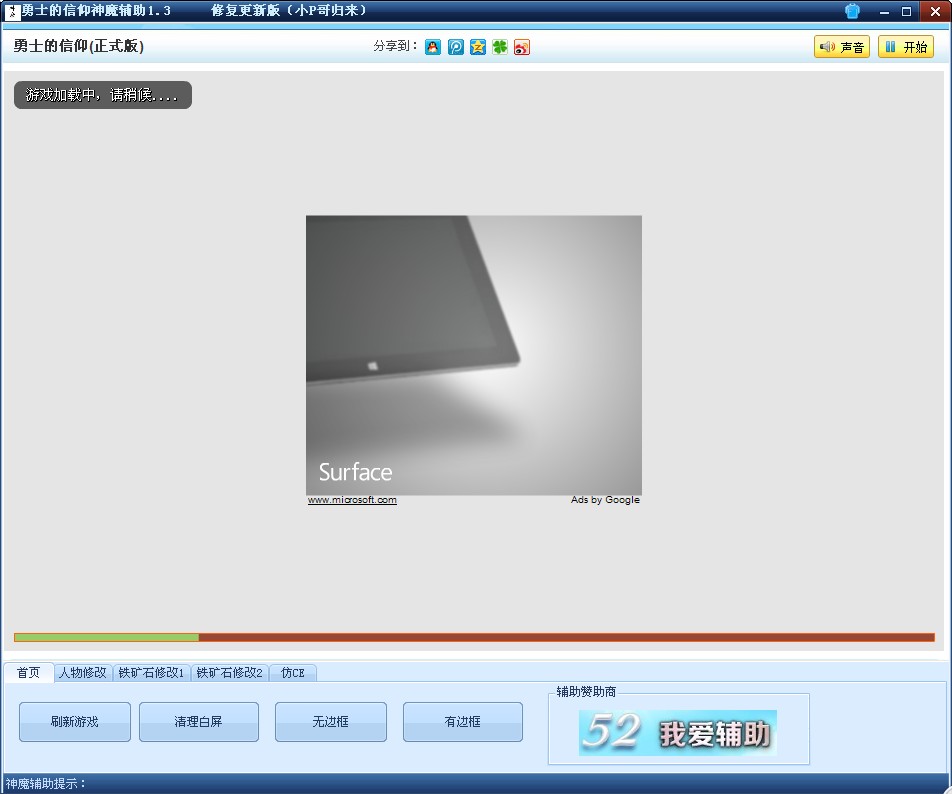
Task: Click the Ads by Google label
Action: [605, 500]
